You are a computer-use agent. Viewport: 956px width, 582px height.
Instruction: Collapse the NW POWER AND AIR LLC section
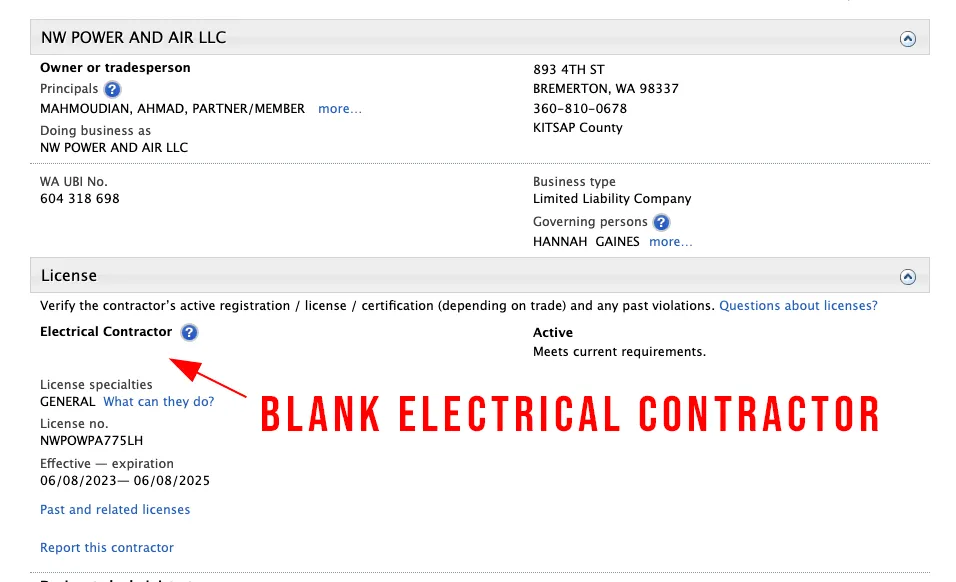[x=907, y=39]
